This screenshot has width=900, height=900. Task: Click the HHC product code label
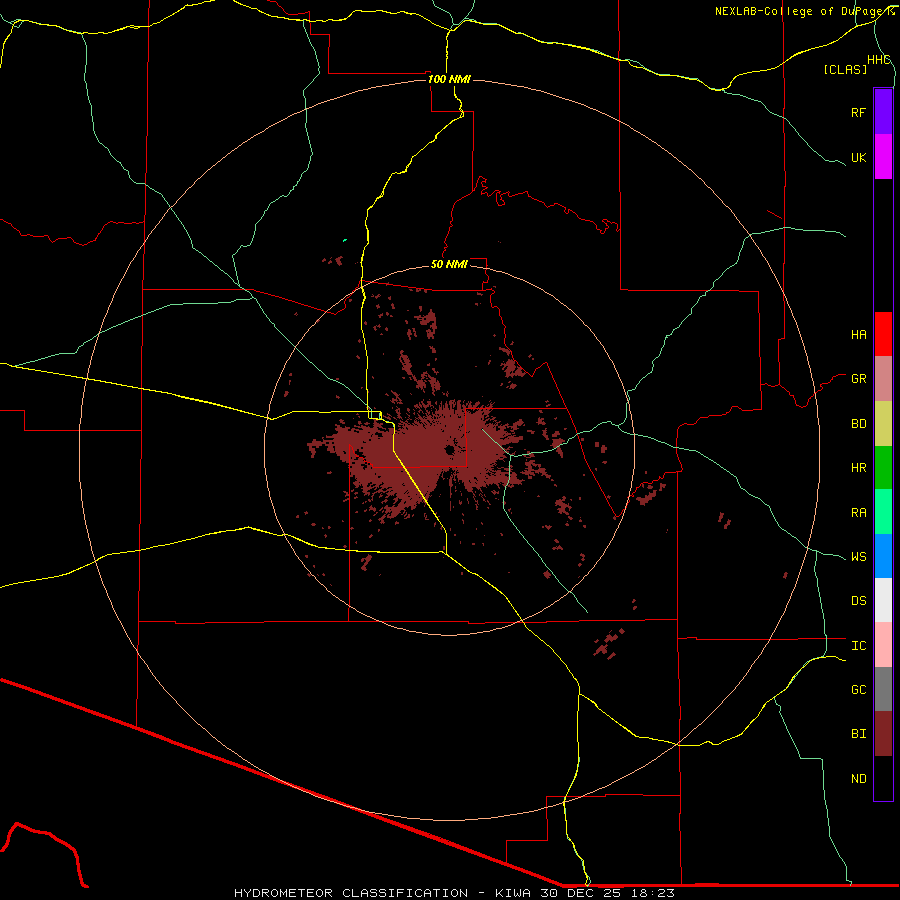click(x=878, y=60)
